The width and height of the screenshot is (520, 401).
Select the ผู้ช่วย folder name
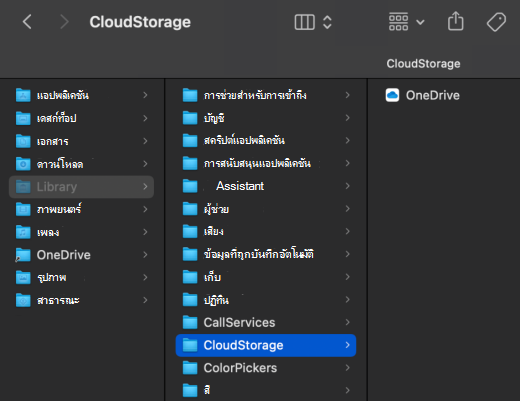click(216, 209)
